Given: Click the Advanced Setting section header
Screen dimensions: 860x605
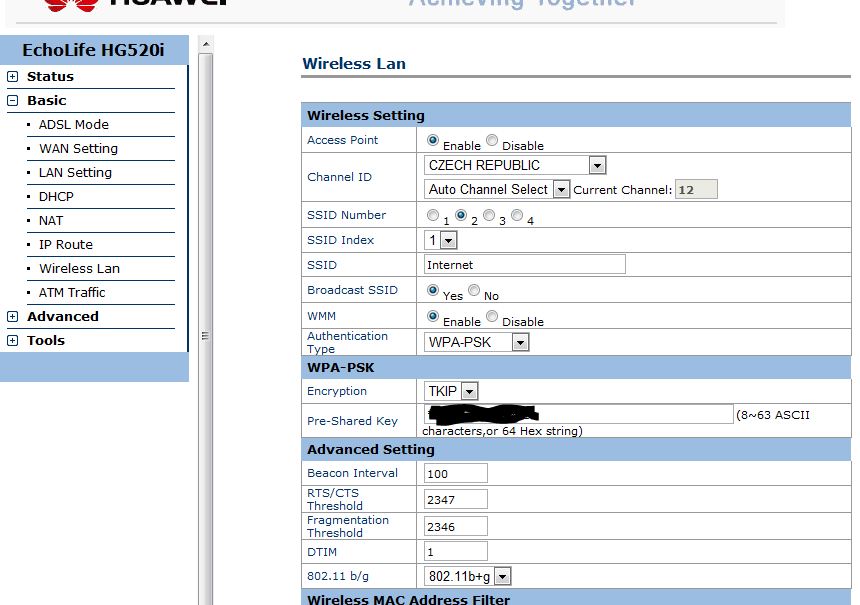Looking at the screenshot, I should click(x=576, y=449).
